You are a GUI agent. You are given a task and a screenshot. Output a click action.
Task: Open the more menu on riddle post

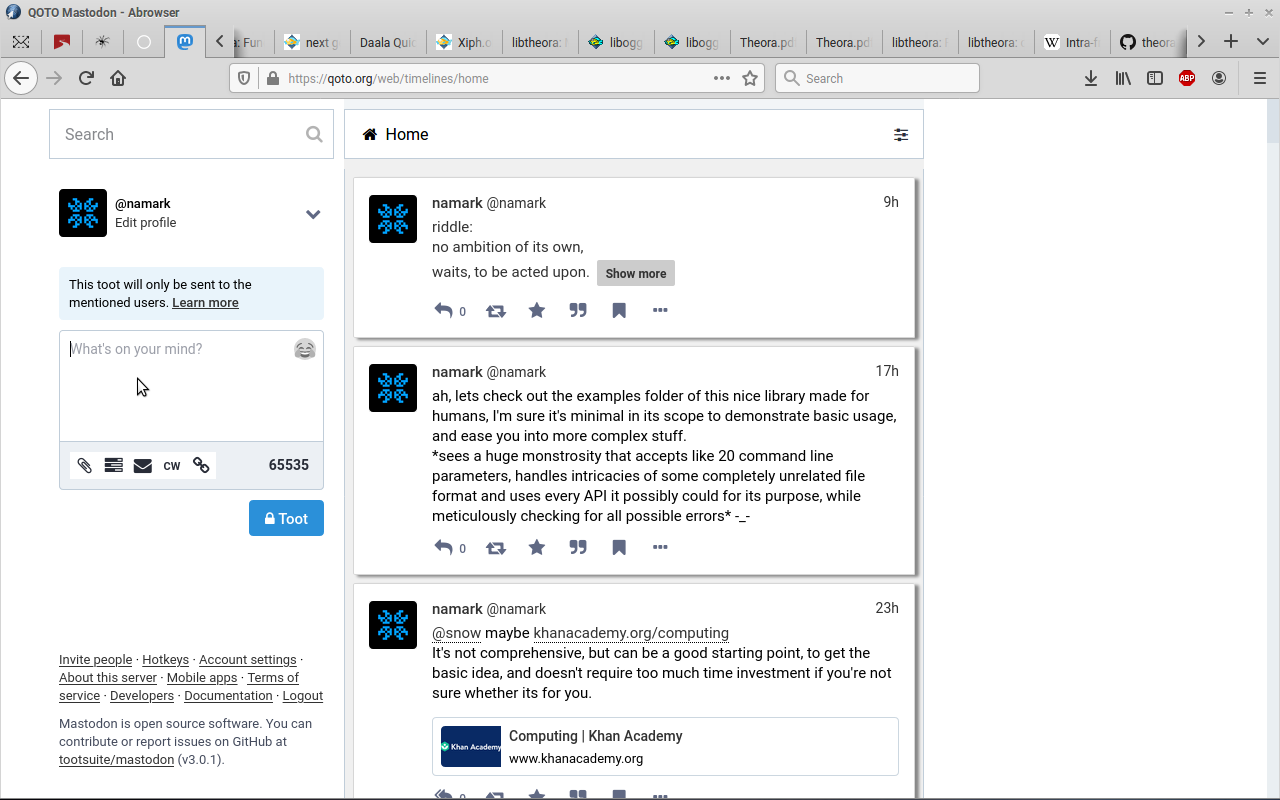point(660,311)
